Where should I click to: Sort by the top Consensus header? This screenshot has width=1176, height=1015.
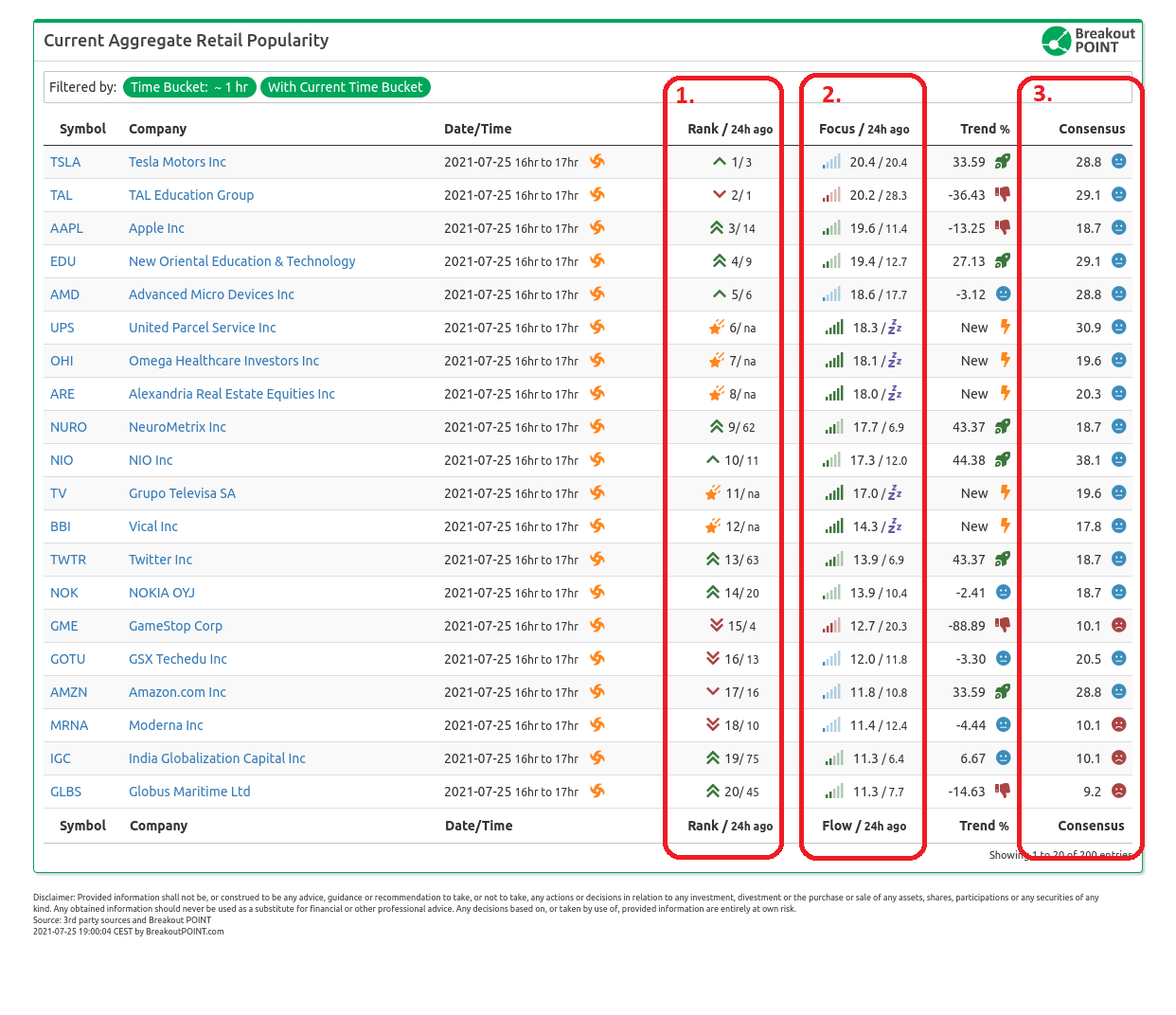[x=1092, y=129]
